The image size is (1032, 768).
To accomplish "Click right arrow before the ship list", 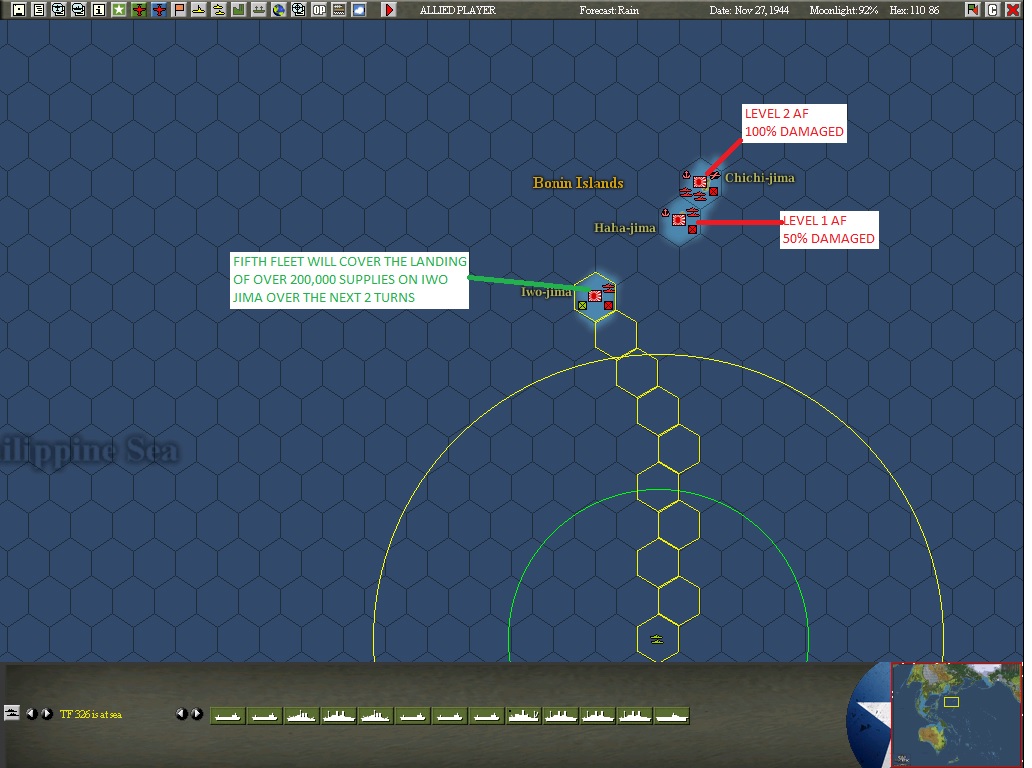I will point(197,713).
